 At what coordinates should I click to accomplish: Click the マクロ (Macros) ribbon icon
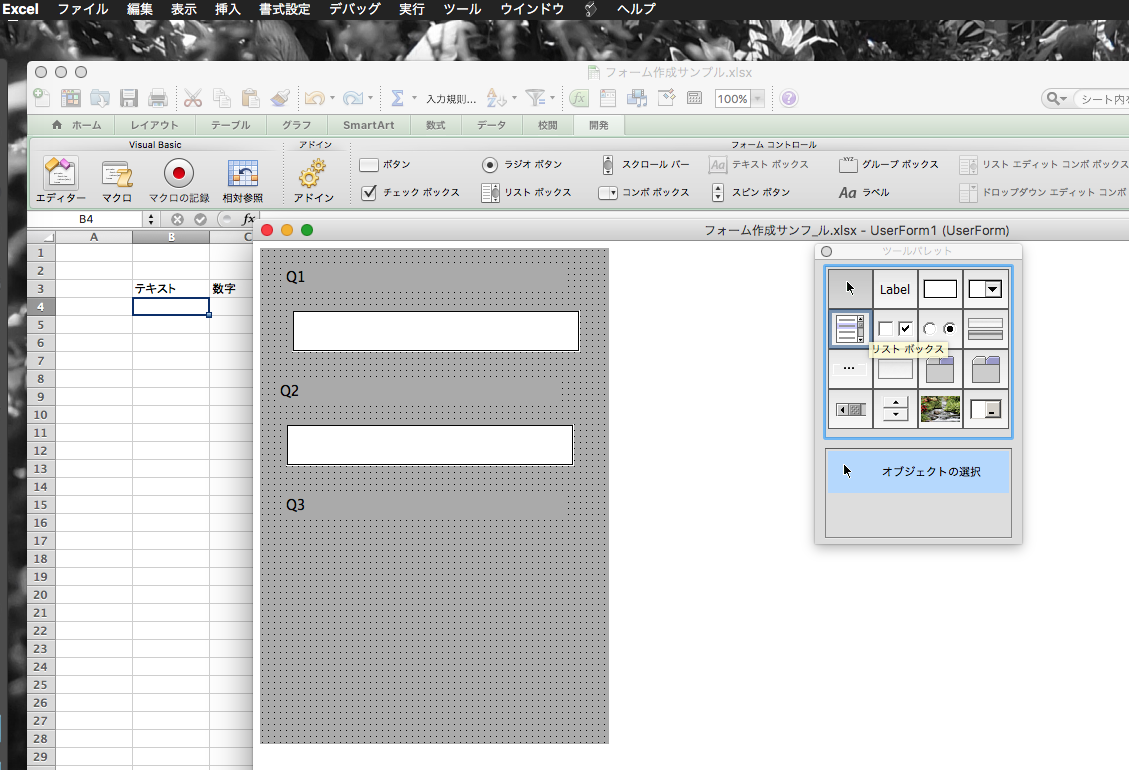(x=117, y=176)
